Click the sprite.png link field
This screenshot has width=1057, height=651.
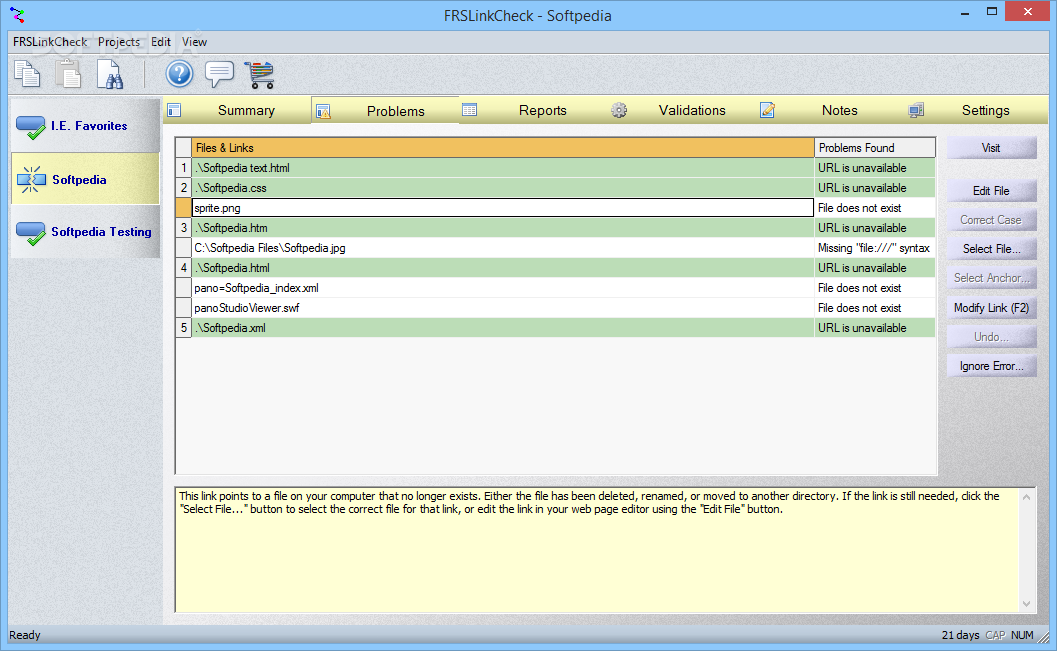click(x=503, y=208)
